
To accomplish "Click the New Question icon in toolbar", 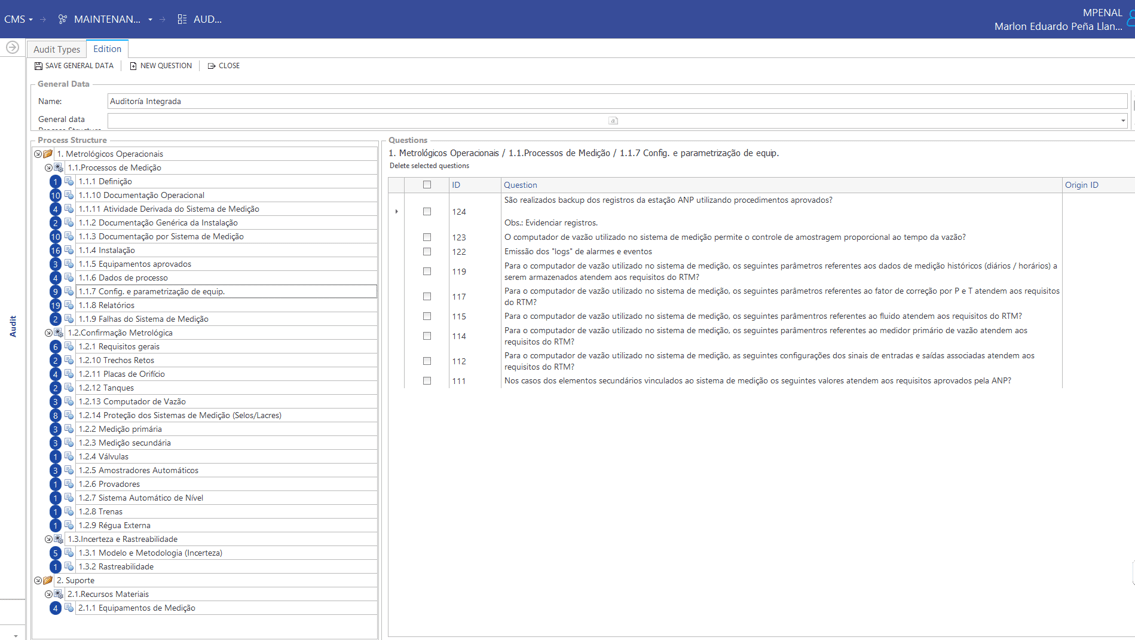I will [x=133, y=66].
